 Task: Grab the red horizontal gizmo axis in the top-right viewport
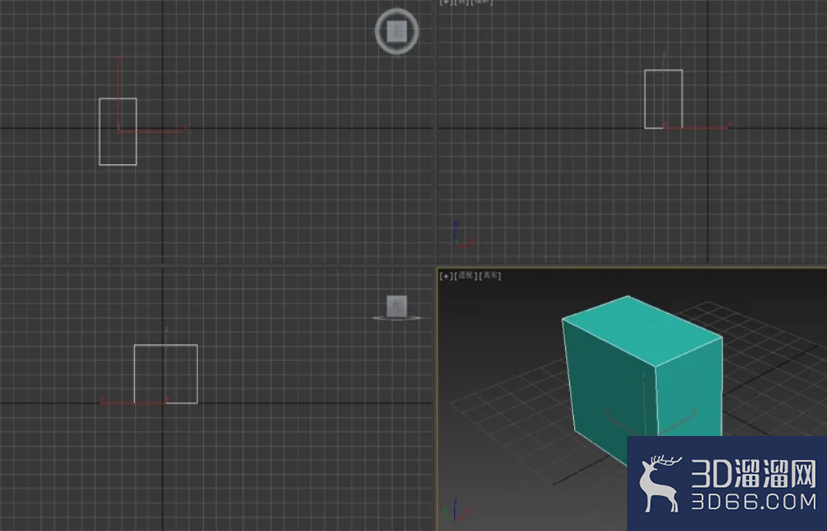coord(697,127)
